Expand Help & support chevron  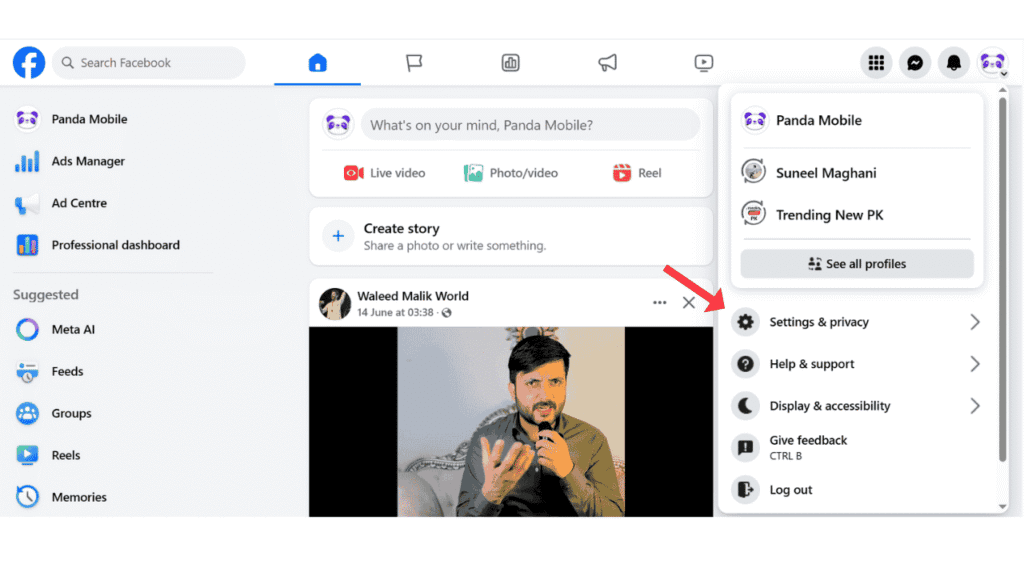point(974,364)
